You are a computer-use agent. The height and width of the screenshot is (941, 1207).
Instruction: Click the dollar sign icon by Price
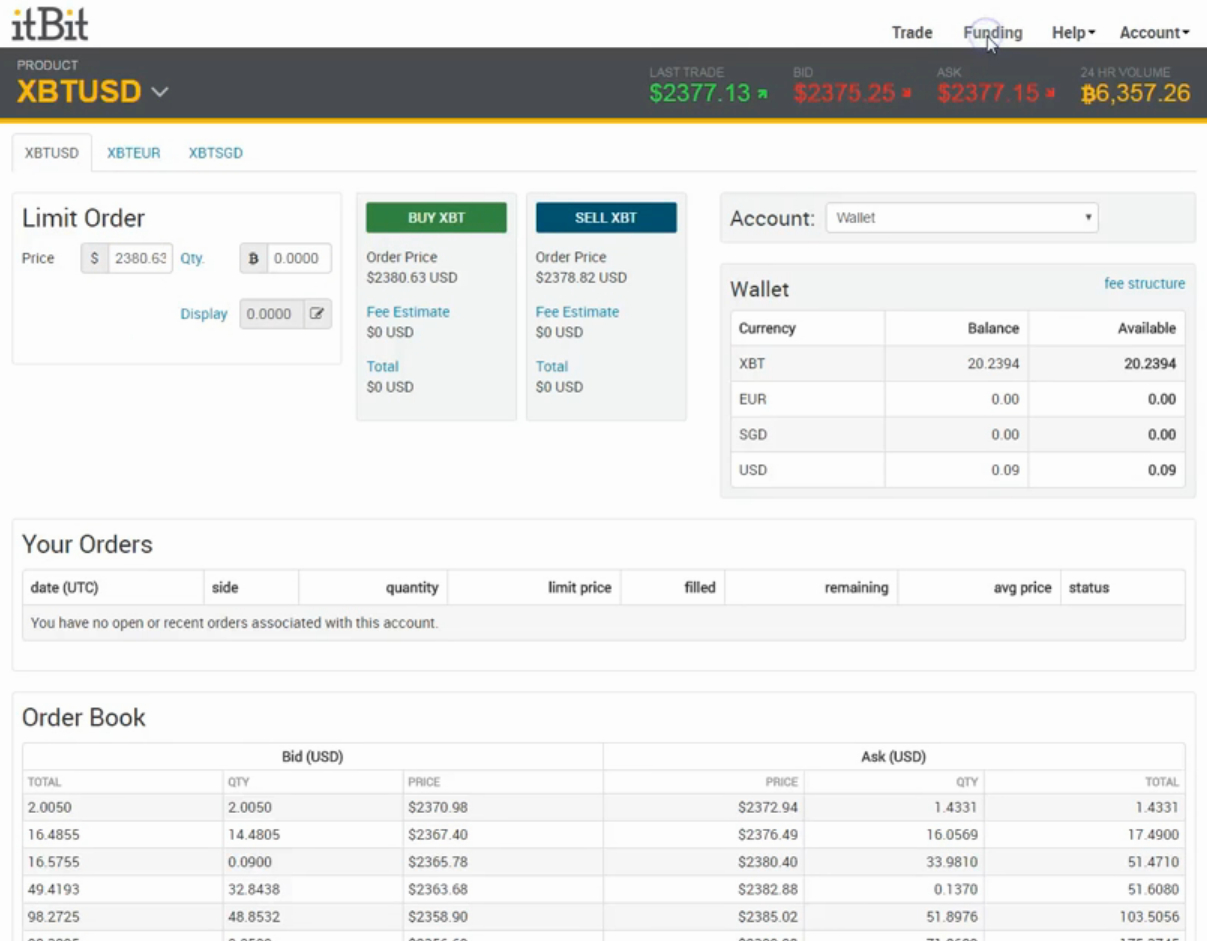point(95,258)
